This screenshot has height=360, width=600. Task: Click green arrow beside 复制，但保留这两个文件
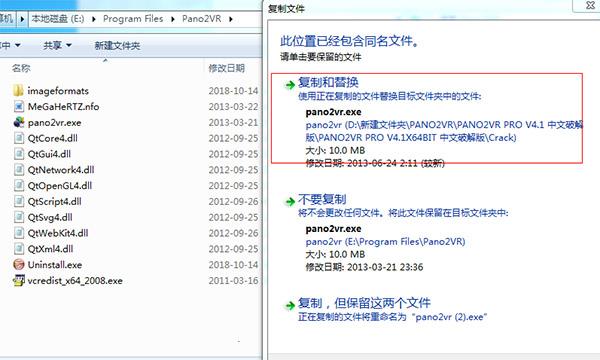point(290,305)
